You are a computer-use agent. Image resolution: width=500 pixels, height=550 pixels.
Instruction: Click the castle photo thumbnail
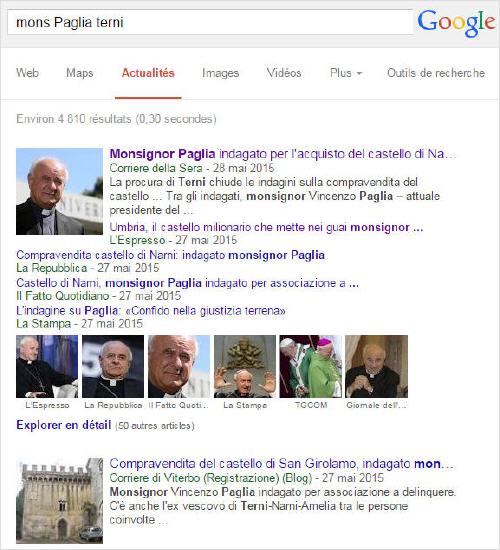point(59,501)
